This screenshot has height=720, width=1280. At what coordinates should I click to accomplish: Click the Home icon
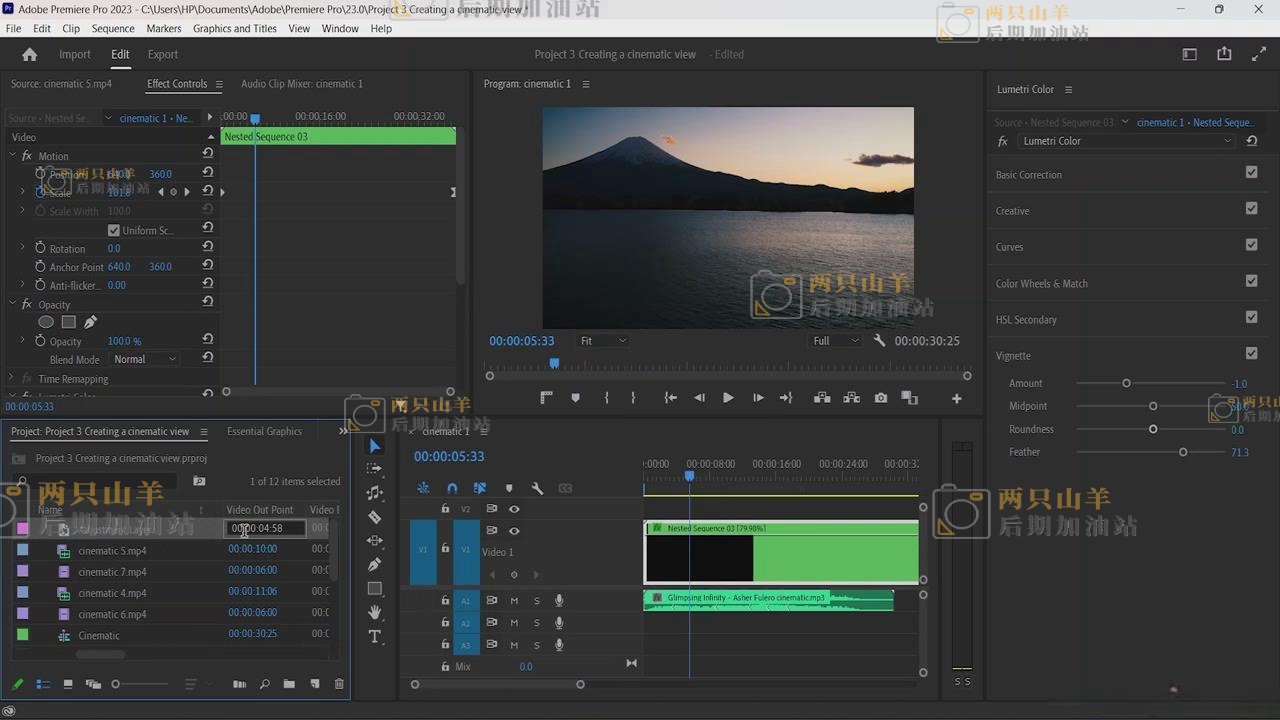pyautogui.click(x=29, y=55)
